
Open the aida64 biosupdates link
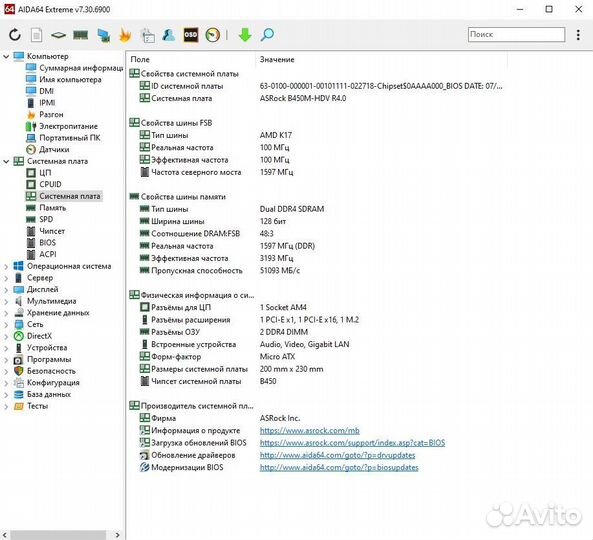click(x=339, y=467)
